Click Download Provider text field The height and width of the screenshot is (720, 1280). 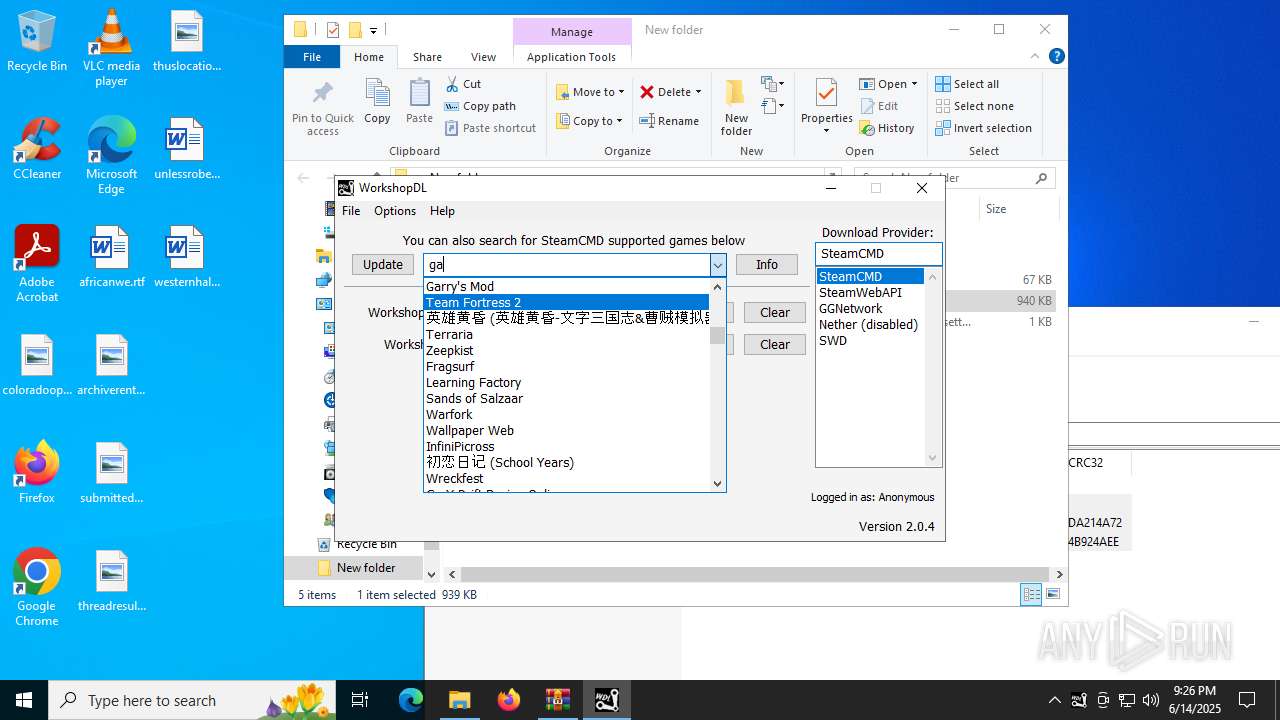[878, 254]
